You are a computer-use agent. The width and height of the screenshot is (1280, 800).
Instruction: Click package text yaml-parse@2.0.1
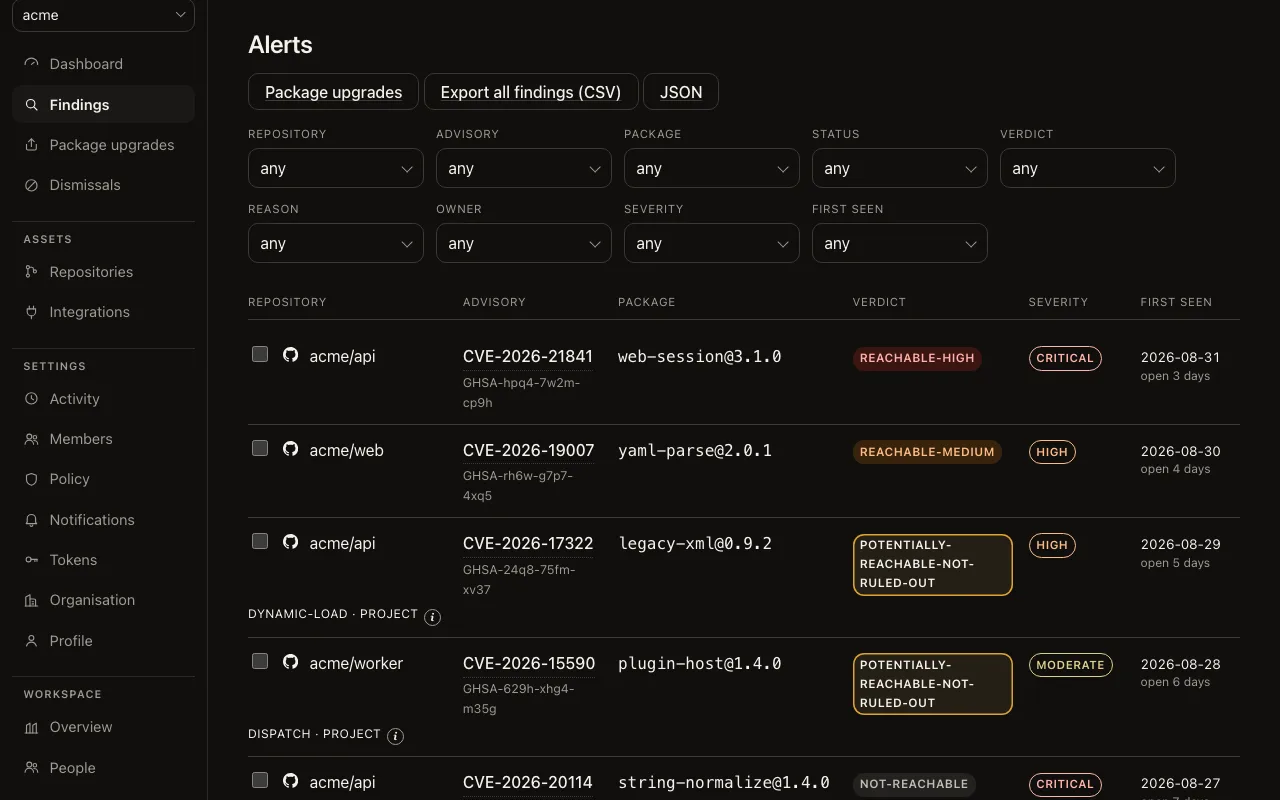695,451
